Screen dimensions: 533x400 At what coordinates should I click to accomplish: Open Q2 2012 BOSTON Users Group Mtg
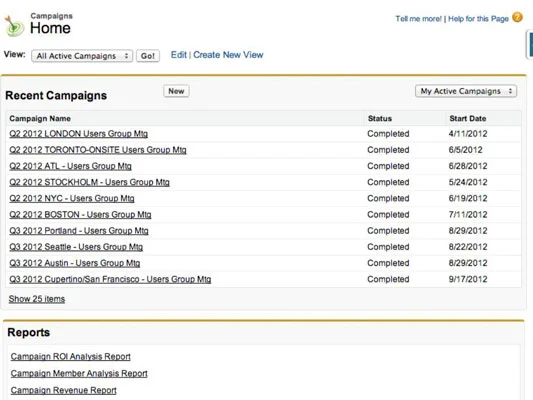[80, 214]
